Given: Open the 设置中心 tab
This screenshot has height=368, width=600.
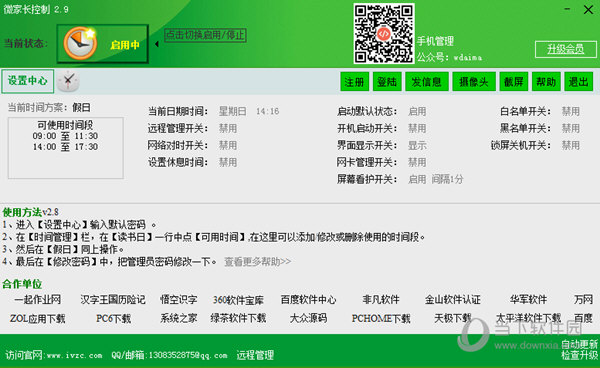Looking at the screenshot, I should 28,81.
